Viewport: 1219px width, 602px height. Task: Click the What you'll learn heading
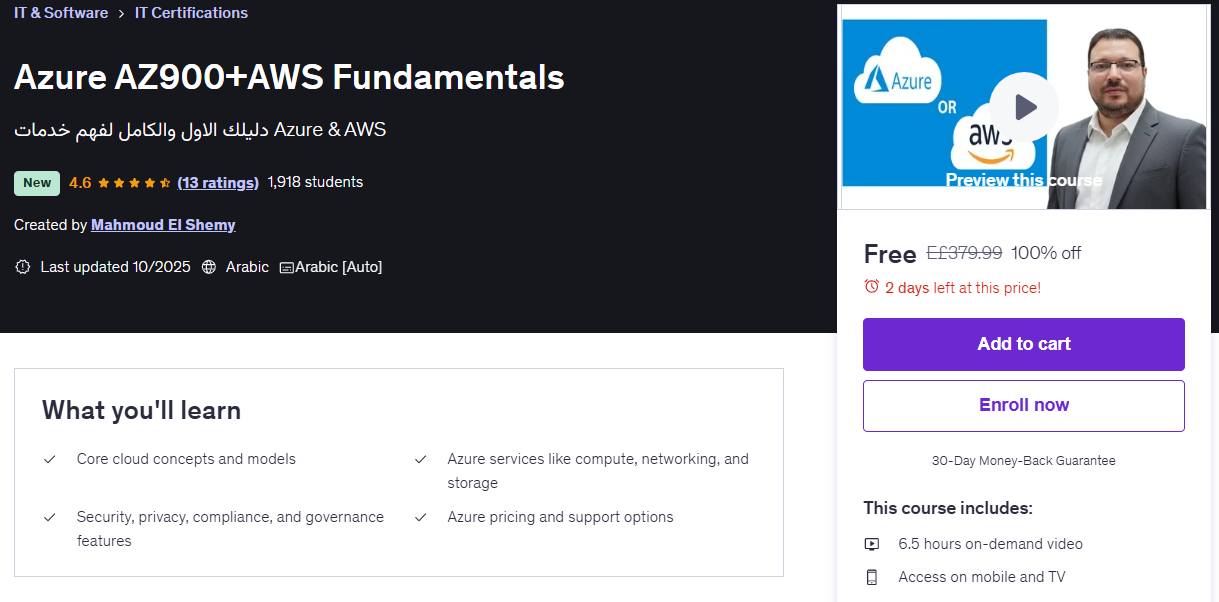click(x=141, y=411)
